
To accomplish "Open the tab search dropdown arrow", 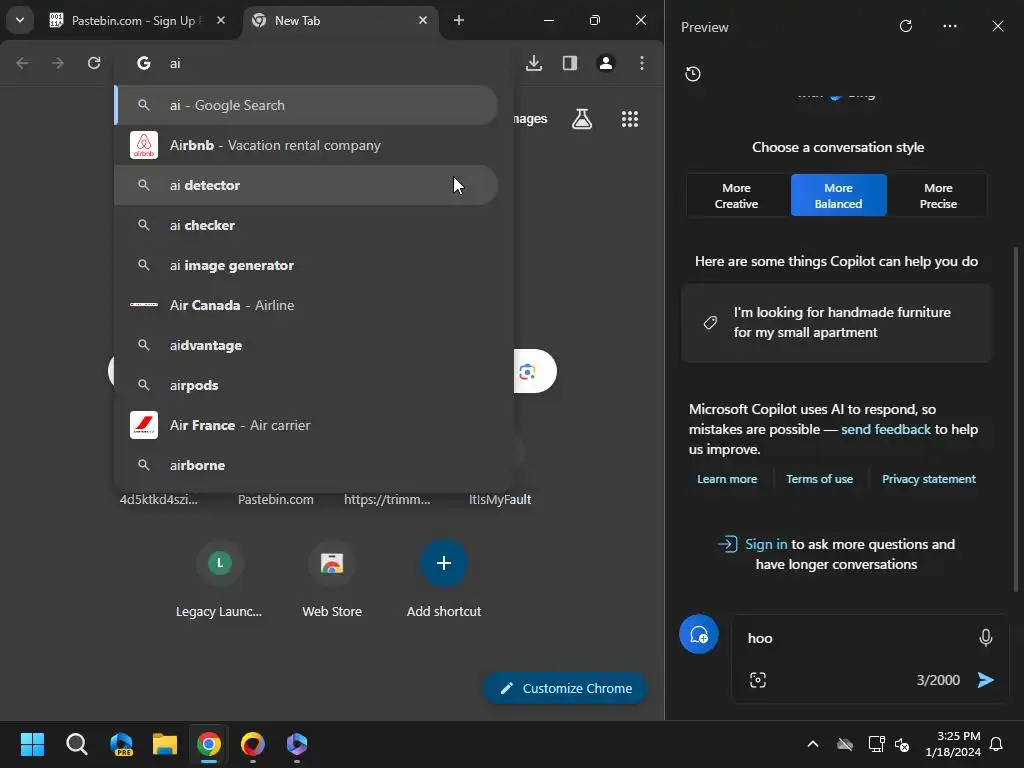I will [x=20, y=20].
